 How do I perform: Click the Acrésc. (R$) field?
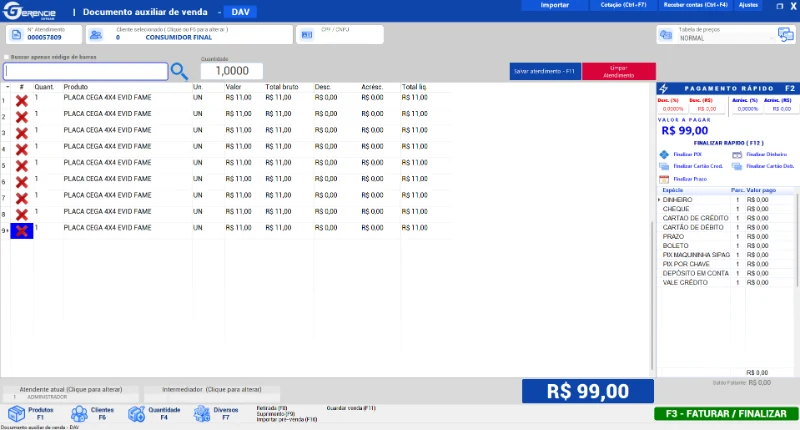point(782,109)
